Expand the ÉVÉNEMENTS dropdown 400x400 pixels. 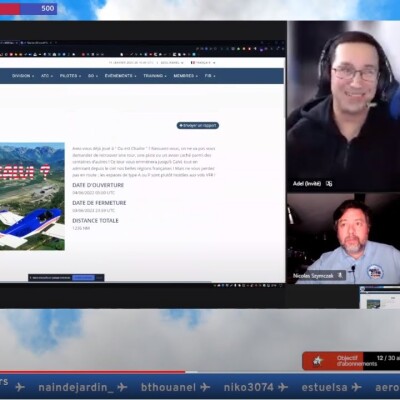(x=120, y=76)
